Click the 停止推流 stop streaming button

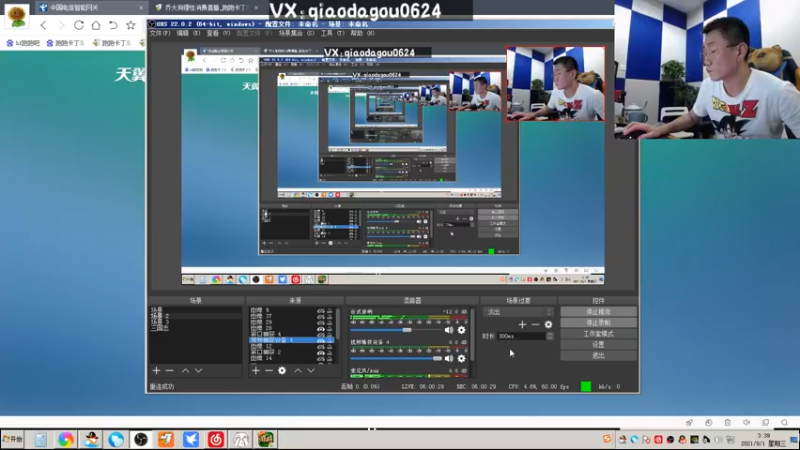point(598,311)
